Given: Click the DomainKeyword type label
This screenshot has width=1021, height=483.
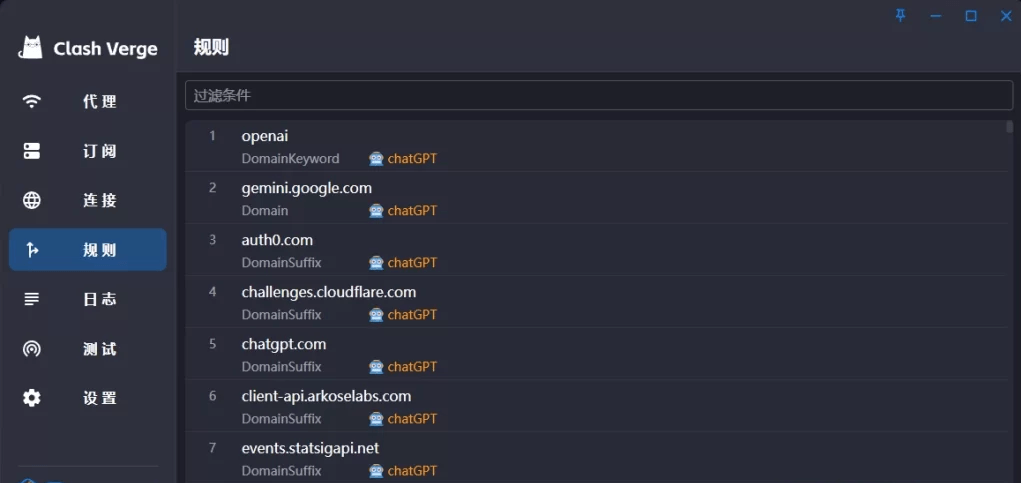Looking at the screenshot, I should click(x=290, y=159).
